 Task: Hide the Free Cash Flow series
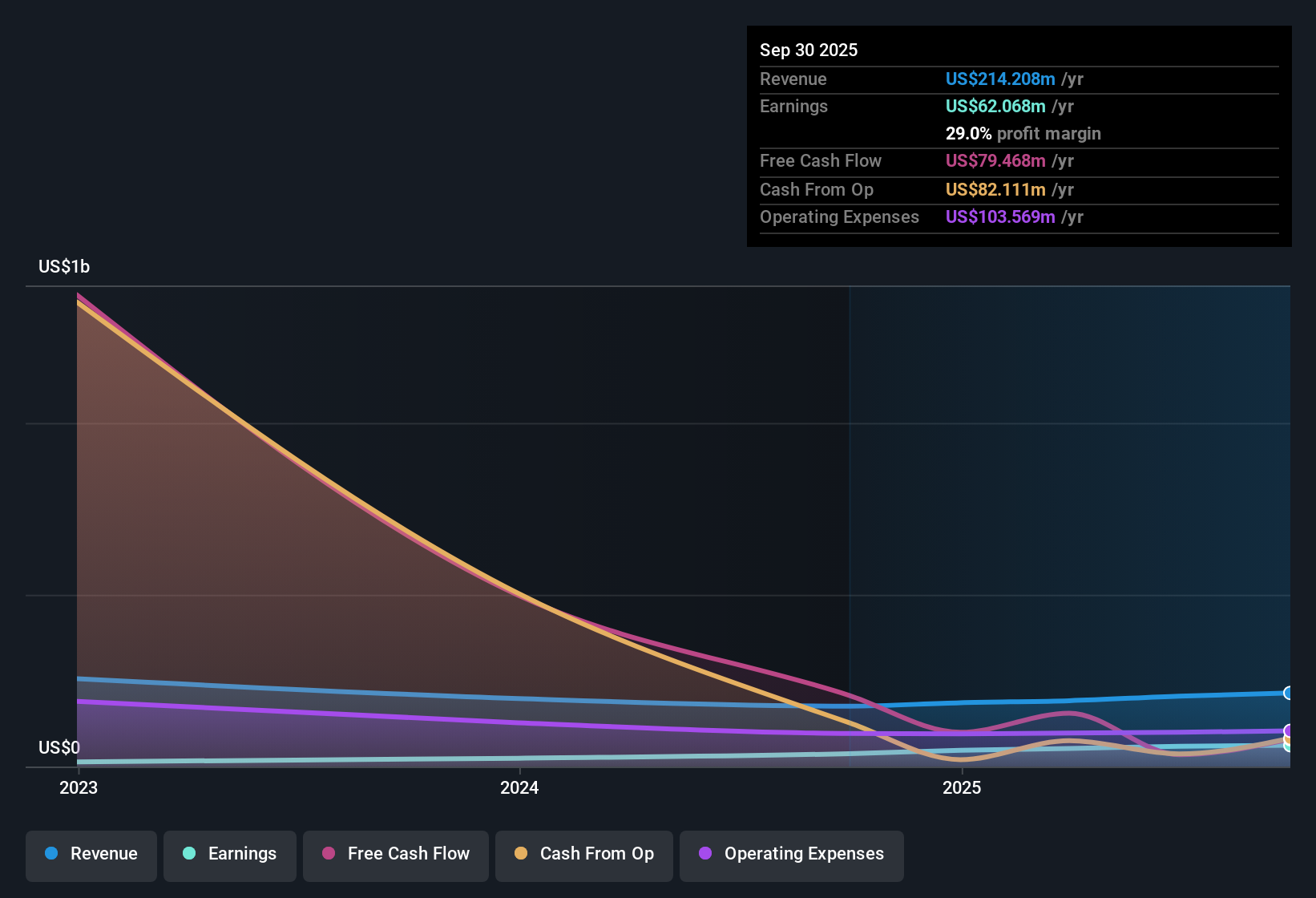[x=396, y=854]
